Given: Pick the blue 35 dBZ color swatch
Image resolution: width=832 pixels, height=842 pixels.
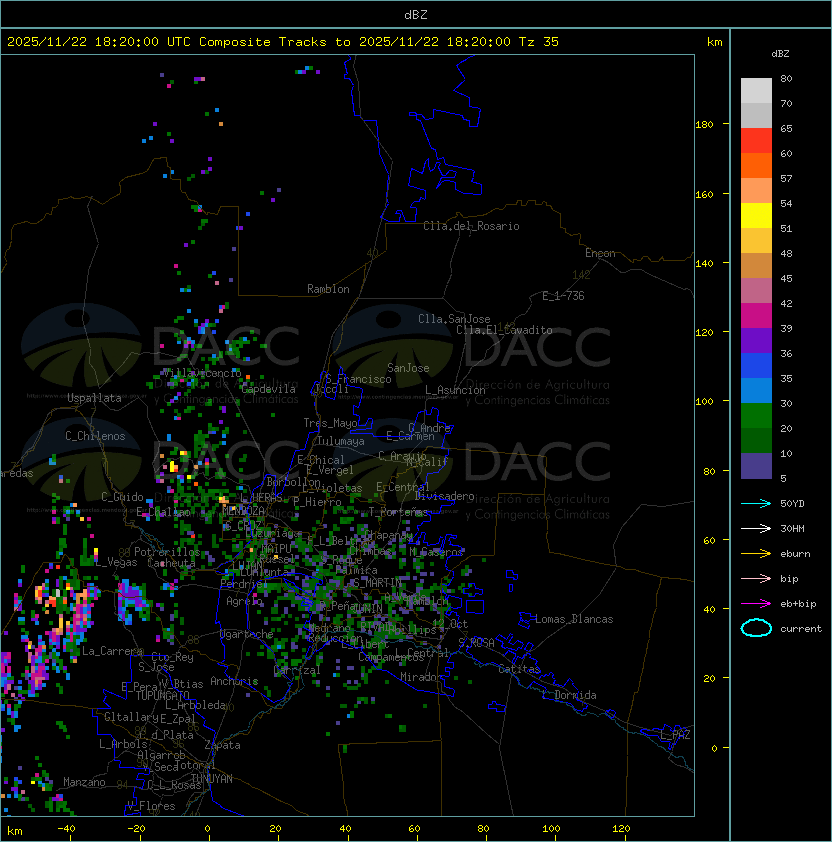Looking at the screenshot, I should 756,365.
